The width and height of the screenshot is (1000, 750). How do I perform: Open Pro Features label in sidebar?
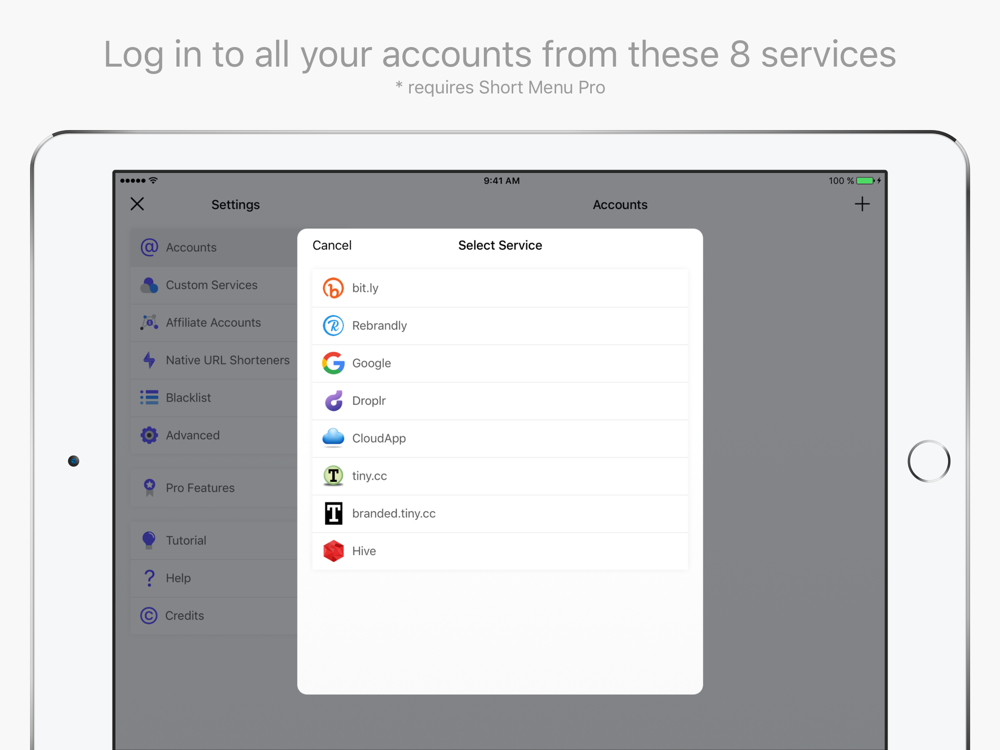(200, 488)
